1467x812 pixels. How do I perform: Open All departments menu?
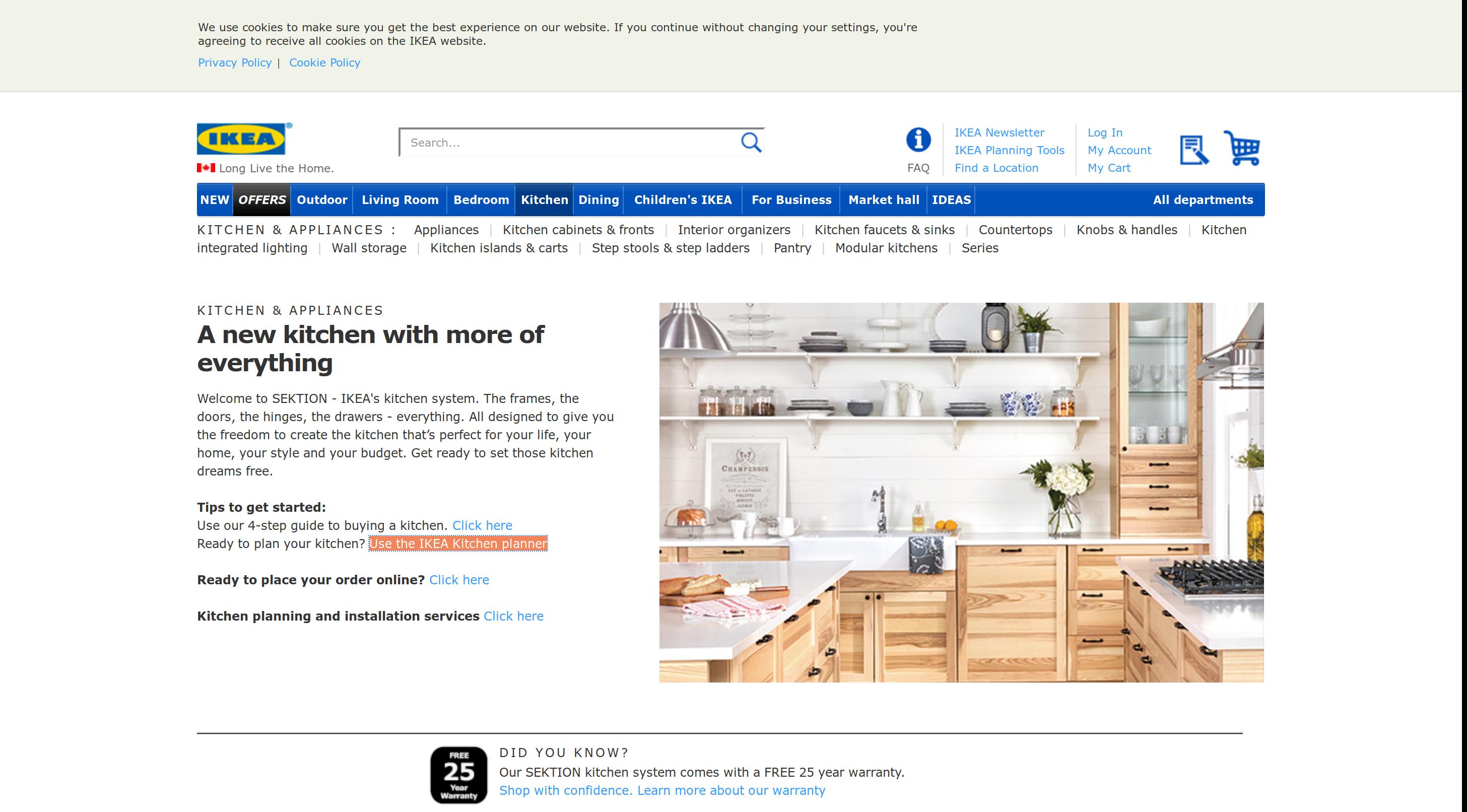[1203, 200]
